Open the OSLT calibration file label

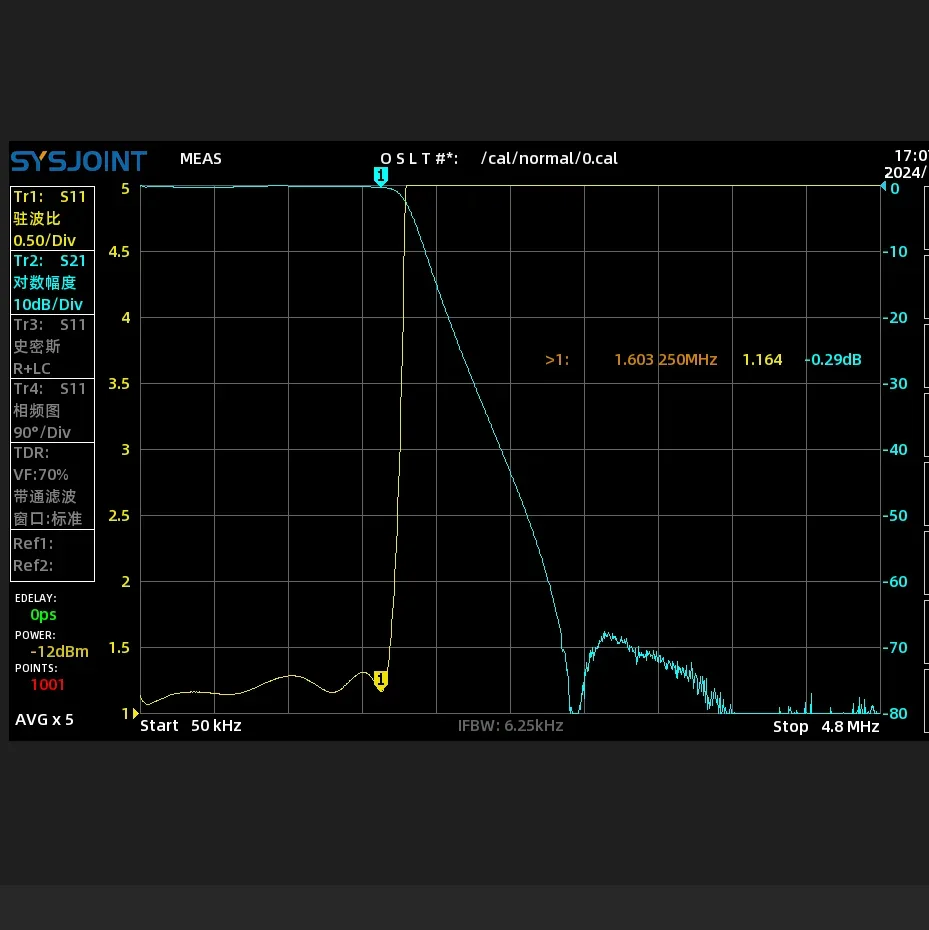click(499, 158)
